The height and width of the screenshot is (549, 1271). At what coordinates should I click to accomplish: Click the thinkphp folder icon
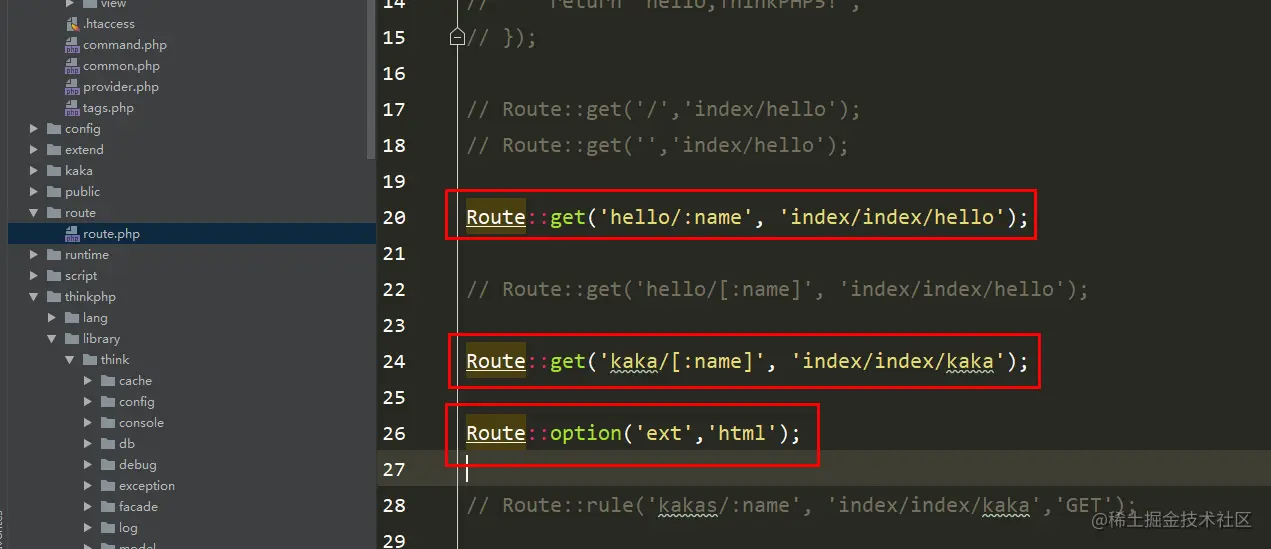click(x=54, y=297)
